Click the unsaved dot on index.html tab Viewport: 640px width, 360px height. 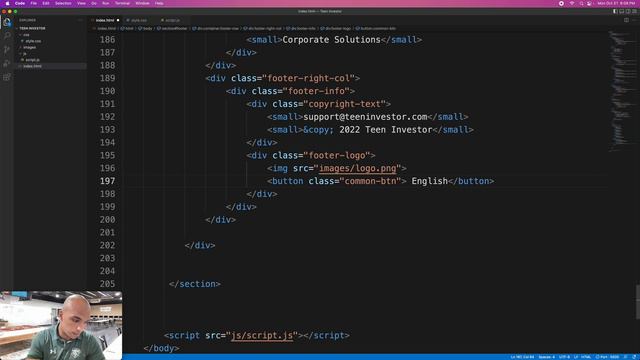point(118,20)
